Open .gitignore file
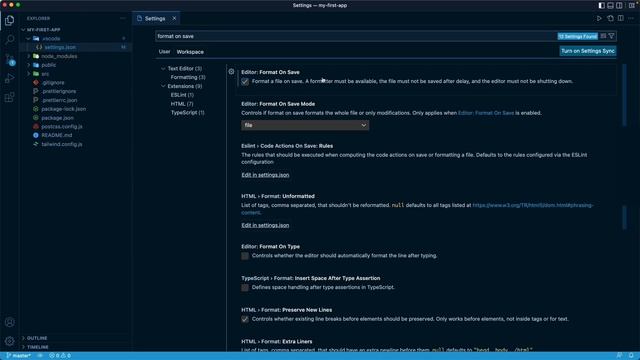The width and height of the screenshot is (640, 360). coord(53,83)
